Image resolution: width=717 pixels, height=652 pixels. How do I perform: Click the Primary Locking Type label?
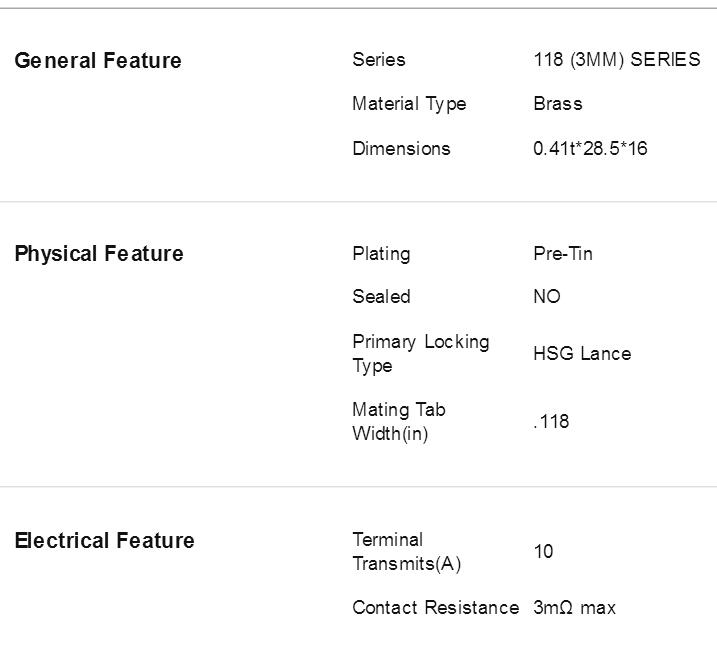tap(421, 354)
